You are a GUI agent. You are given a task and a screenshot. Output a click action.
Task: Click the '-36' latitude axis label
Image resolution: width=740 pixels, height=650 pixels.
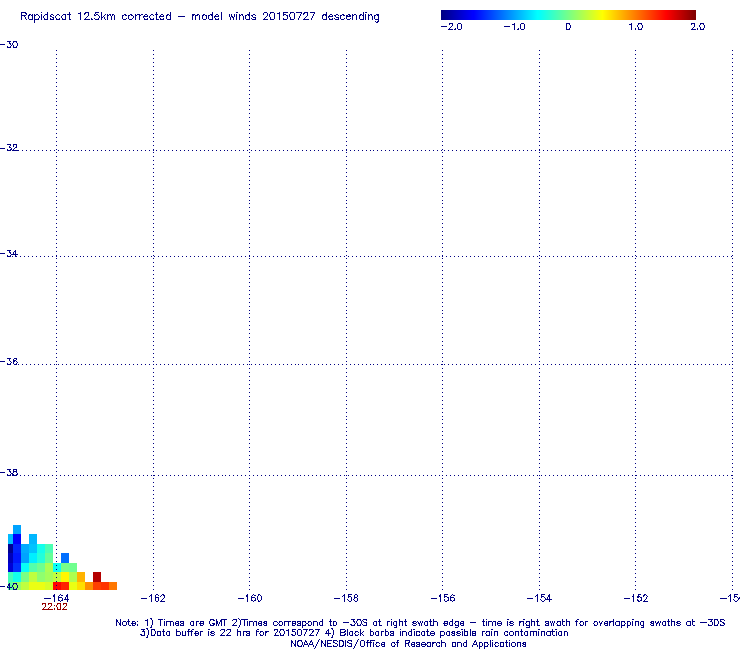tap(9, 362)
